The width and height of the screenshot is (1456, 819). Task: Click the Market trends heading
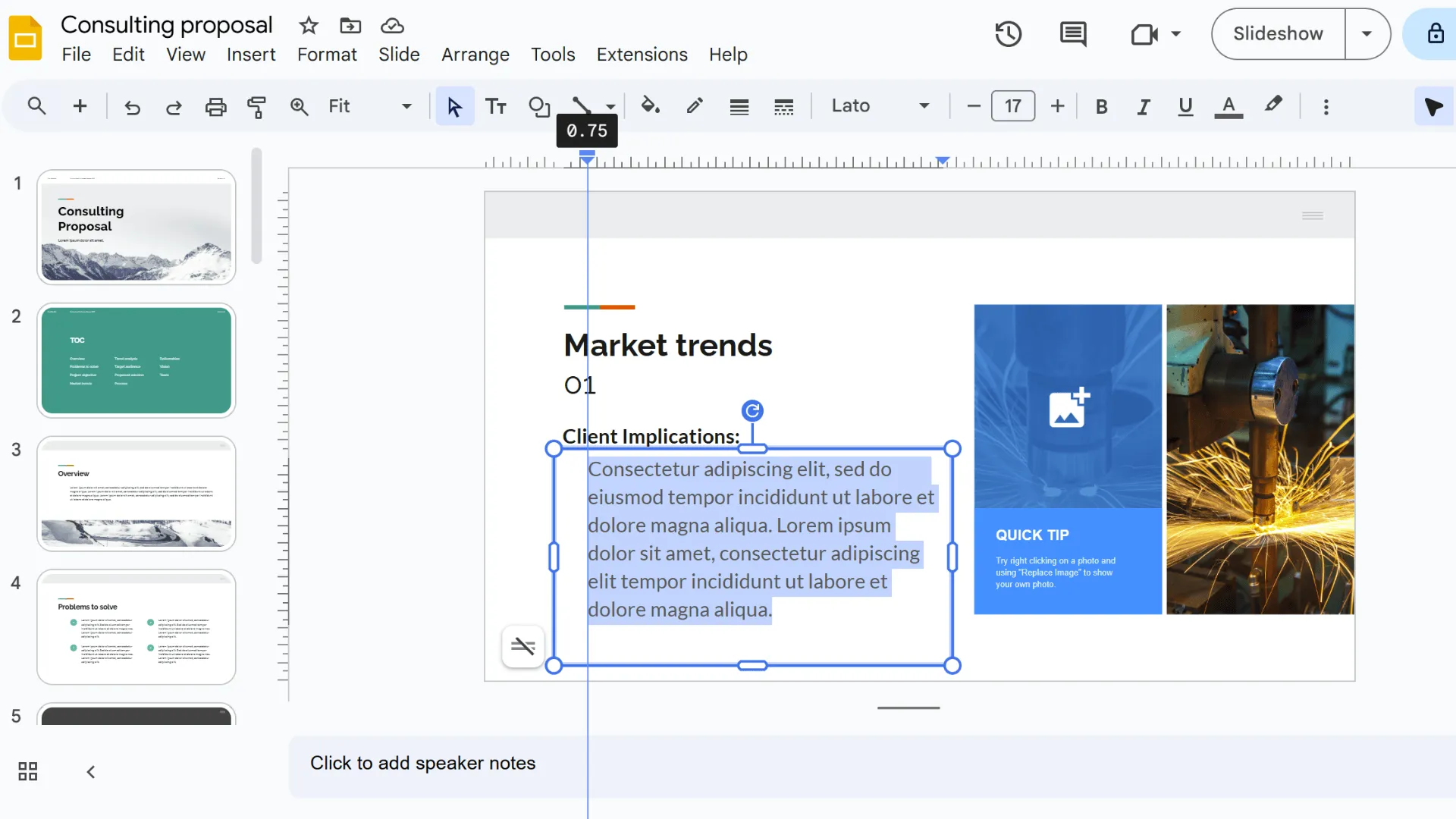(x=667, y=345)
